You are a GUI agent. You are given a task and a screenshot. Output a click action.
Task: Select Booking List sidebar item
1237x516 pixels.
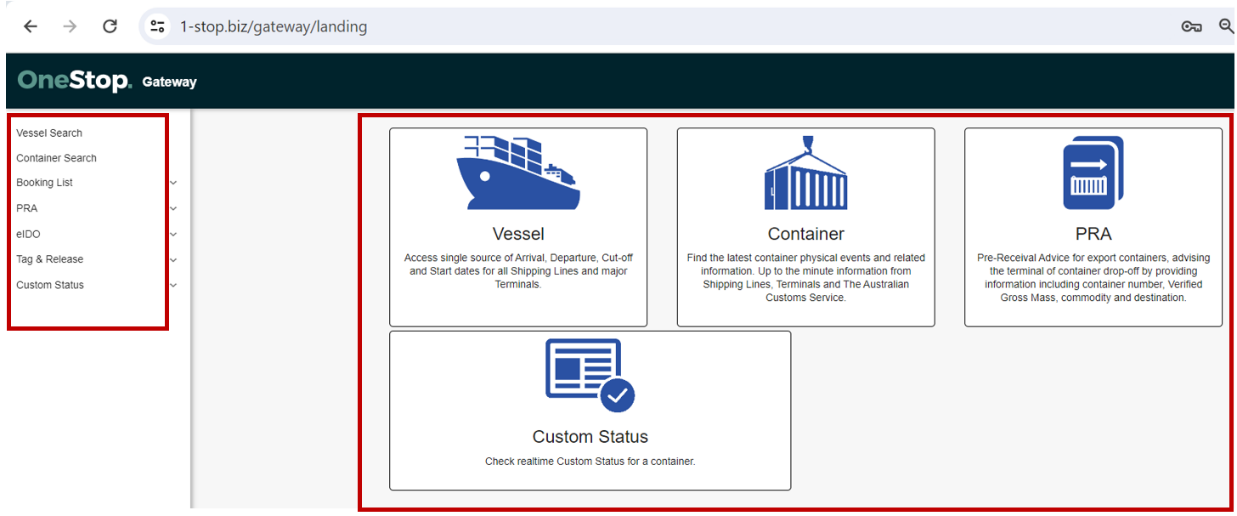tap(44, 183)
